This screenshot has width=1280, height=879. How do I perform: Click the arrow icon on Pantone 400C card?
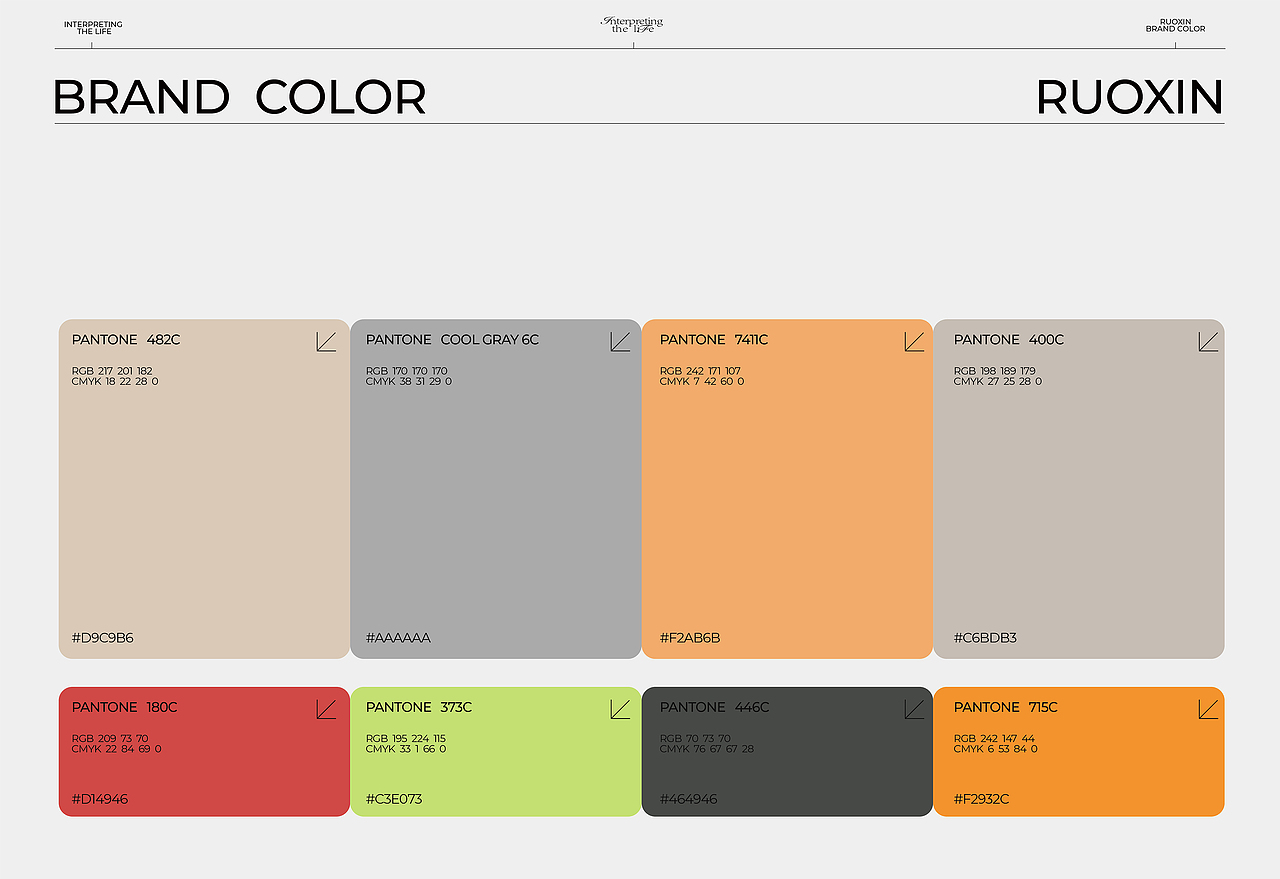tap(1208, 342)
